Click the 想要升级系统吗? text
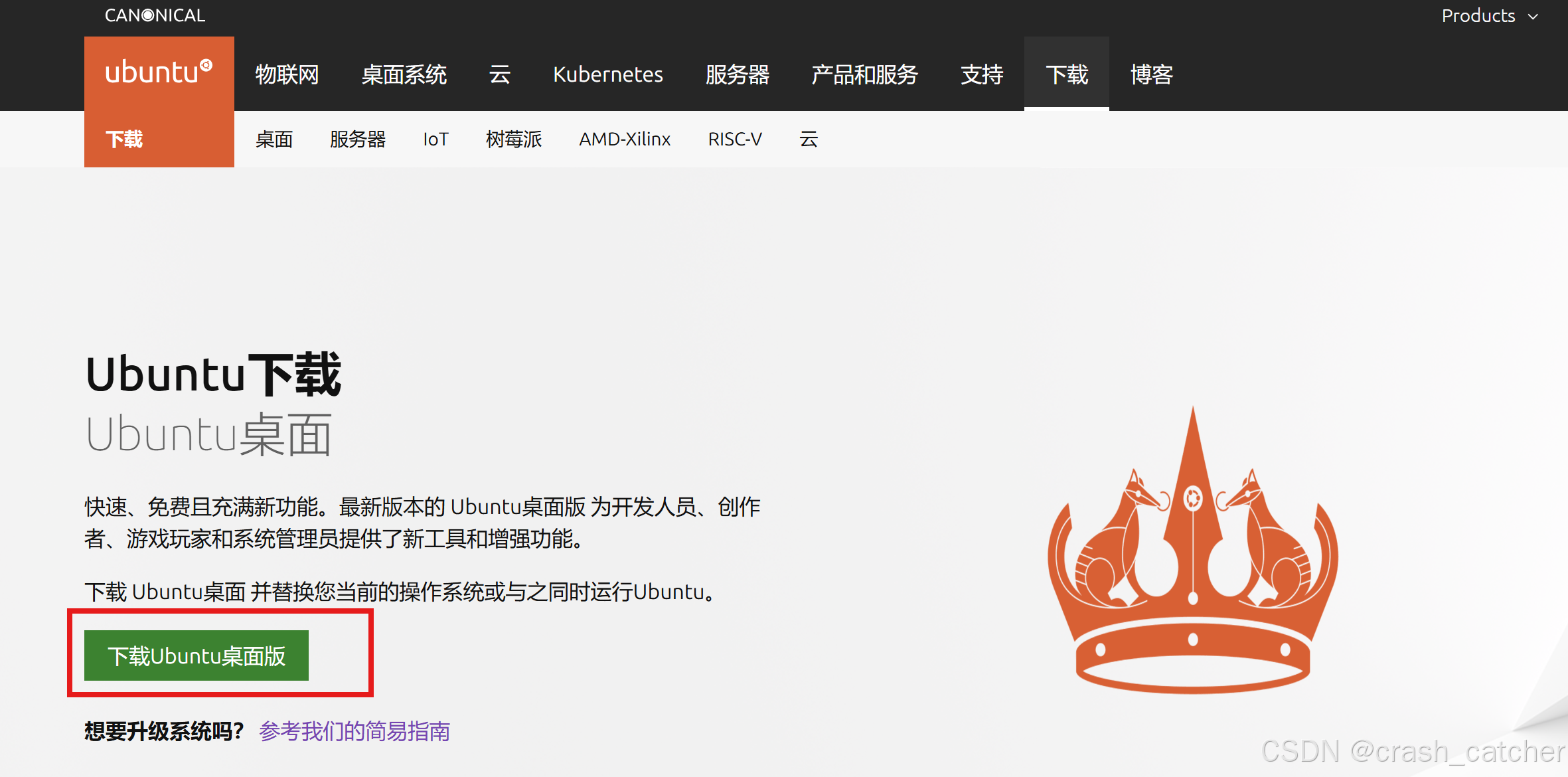Screen dimensions: 1568x777 pos(164,731)
